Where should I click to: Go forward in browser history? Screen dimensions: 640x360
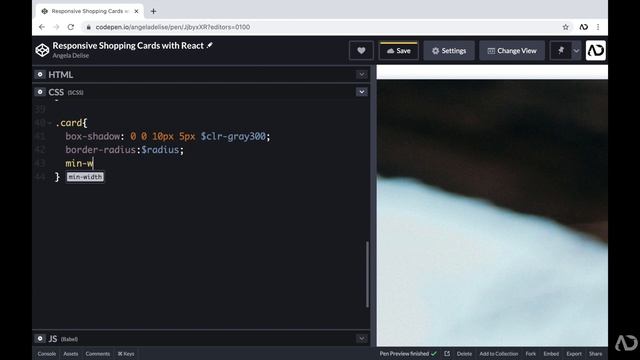pyautogui.click(x=56, y=27)
